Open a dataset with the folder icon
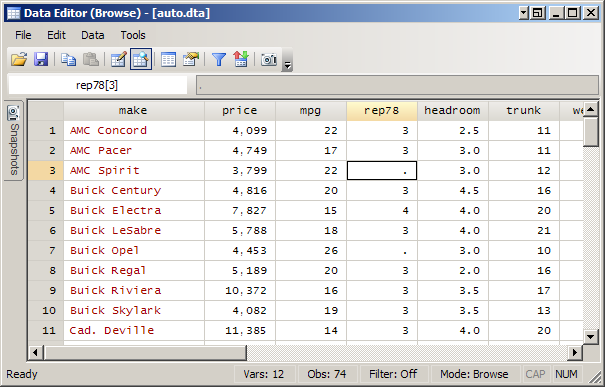The height and width of the screenshot is (387, 605). pos(19,59)
